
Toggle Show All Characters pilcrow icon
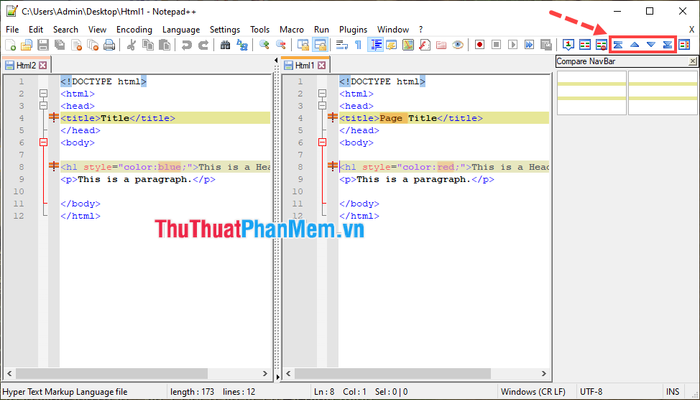(358, 45)
